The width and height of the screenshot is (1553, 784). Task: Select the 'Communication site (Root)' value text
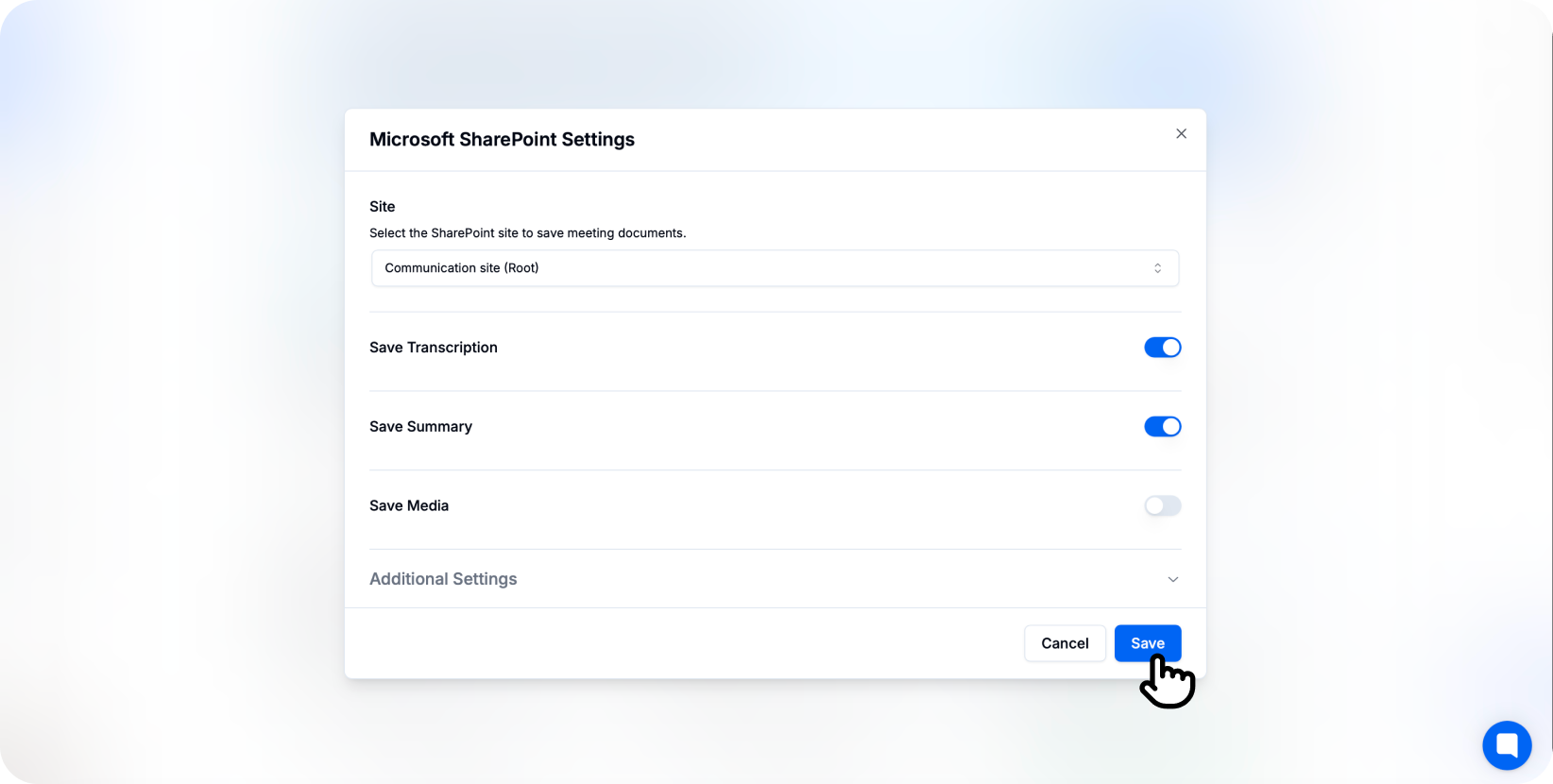point(462,268)
